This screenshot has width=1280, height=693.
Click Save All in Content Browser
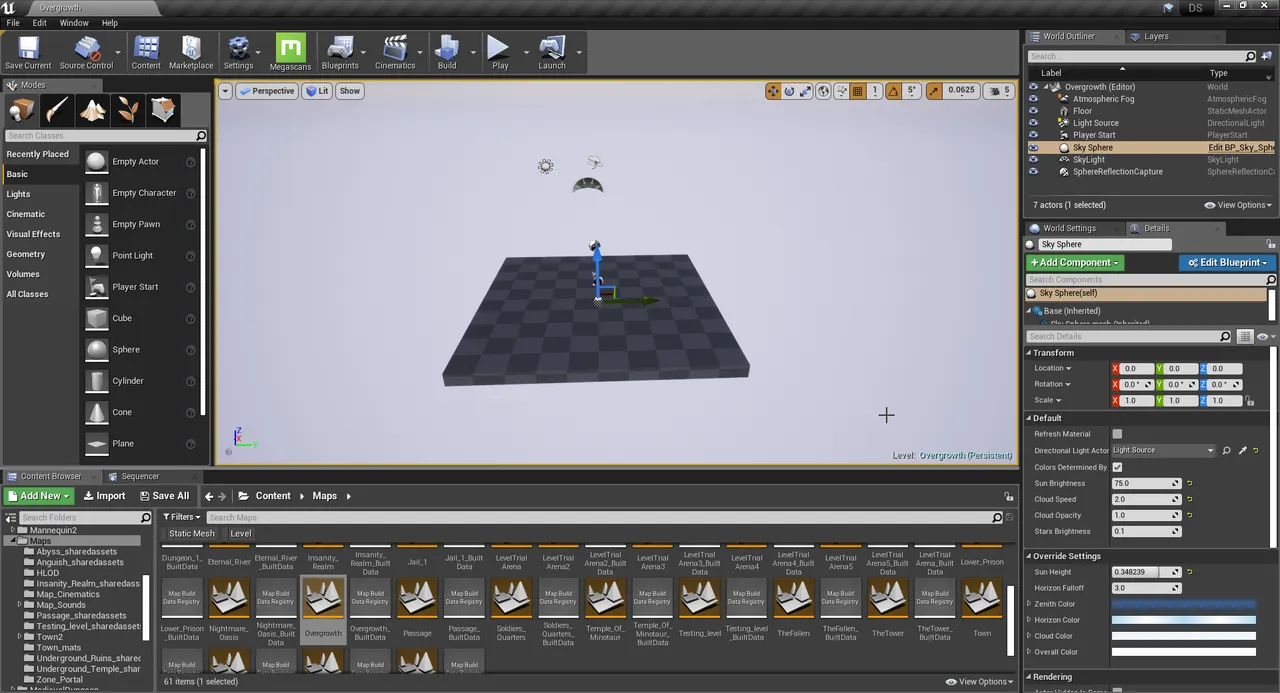point(164,496)
